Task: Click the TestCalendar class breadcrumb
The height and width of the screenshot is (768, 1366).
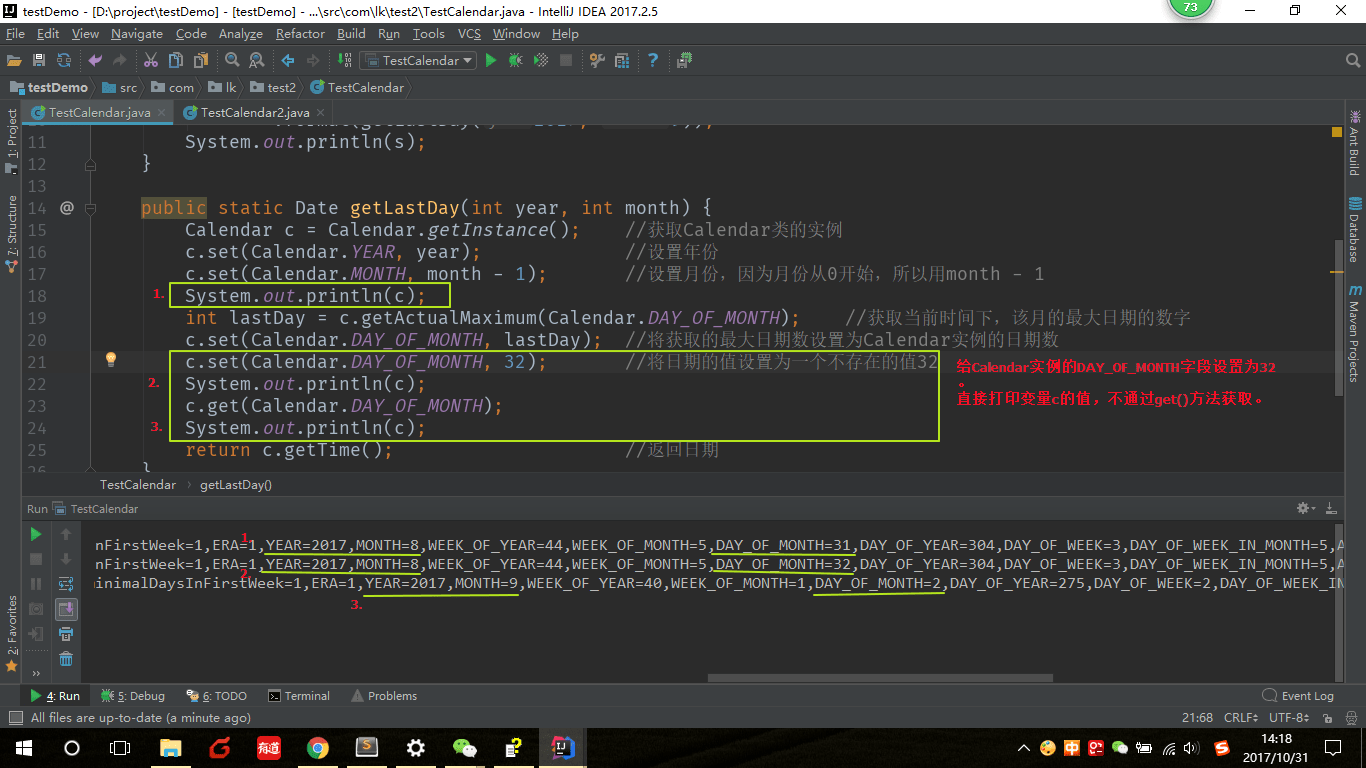Action: (x=357, y=87)
